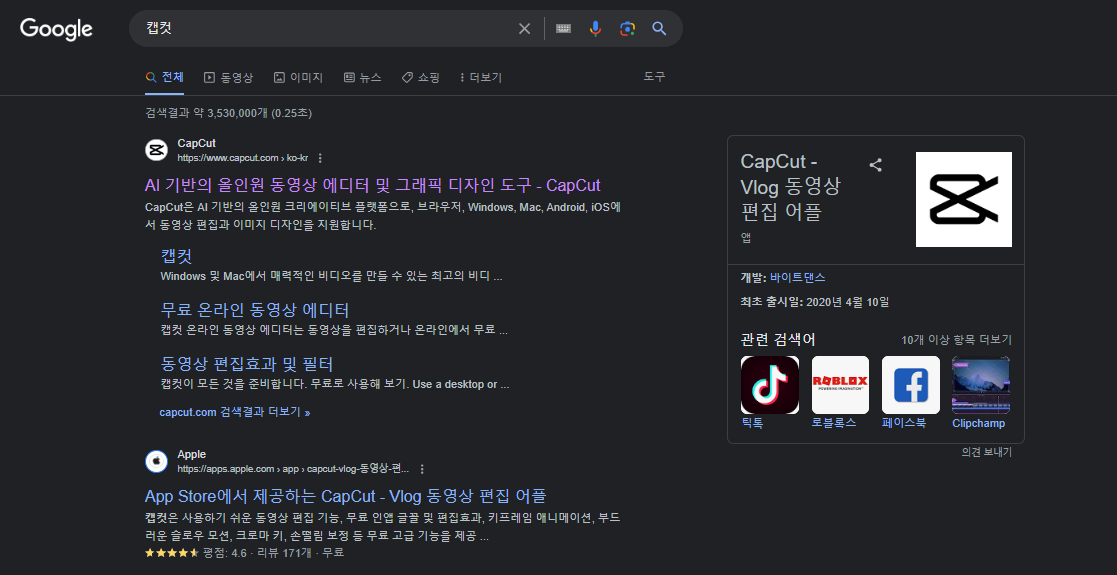Switch to the 이미지 tab
1117x575 pixels.
point(298,78)
